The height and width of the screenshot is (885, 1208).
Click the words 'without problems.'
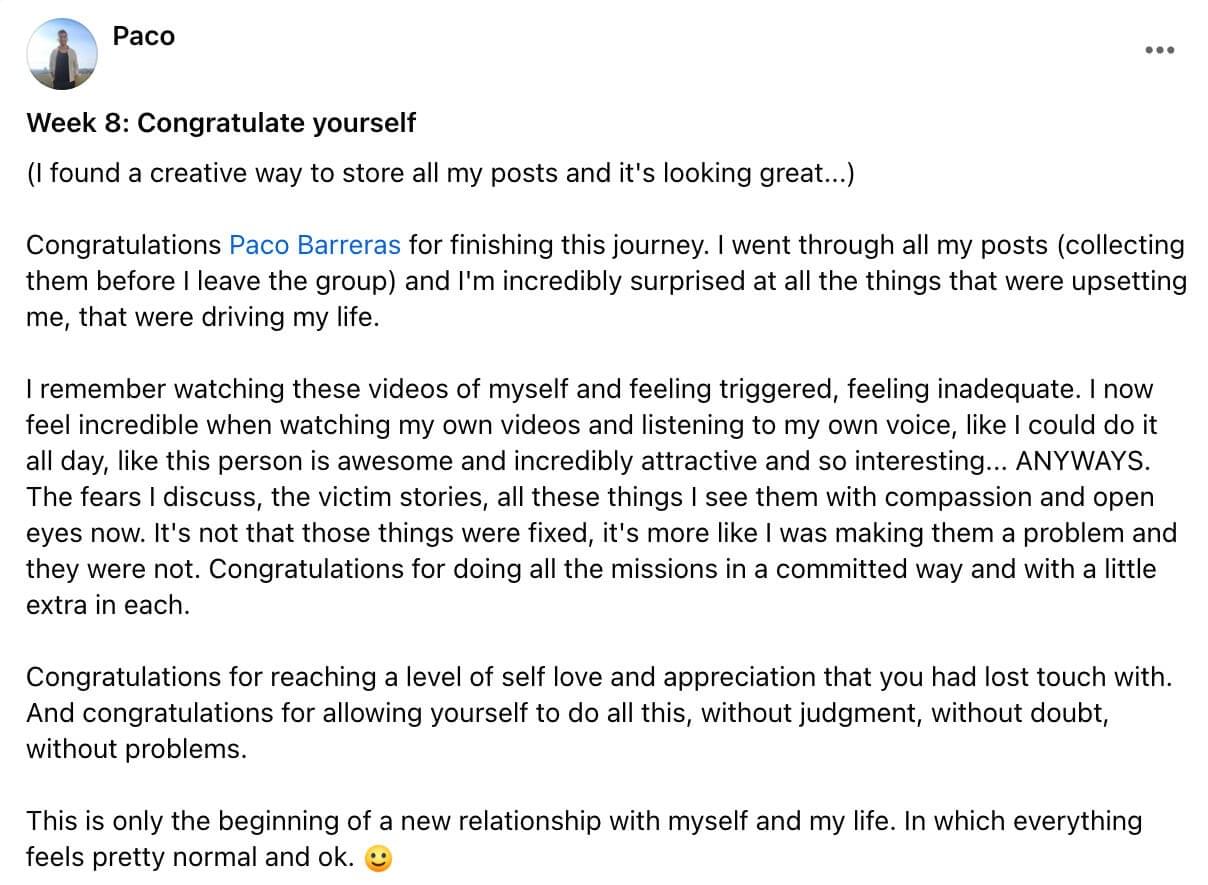point(136,749)
